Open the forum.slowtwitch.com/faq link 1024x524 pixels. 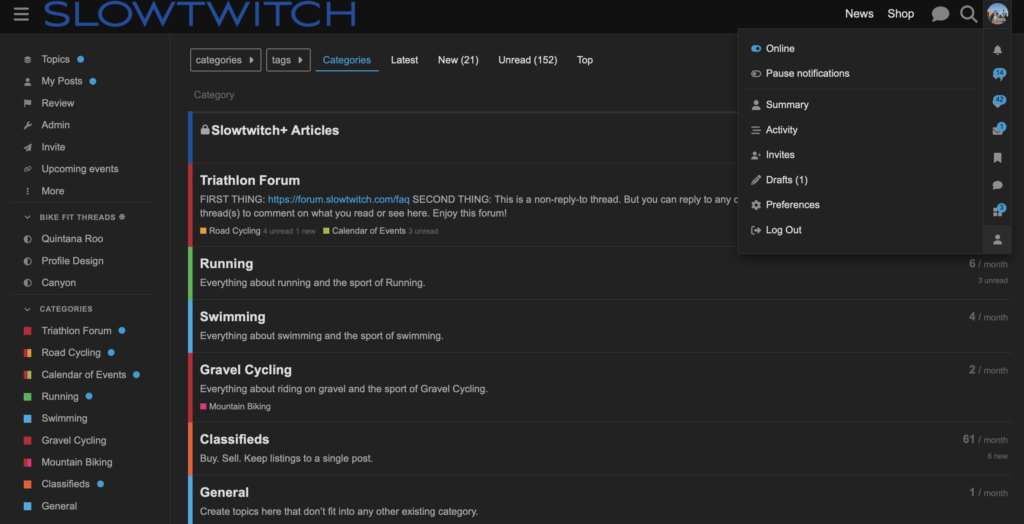point(338,200)
